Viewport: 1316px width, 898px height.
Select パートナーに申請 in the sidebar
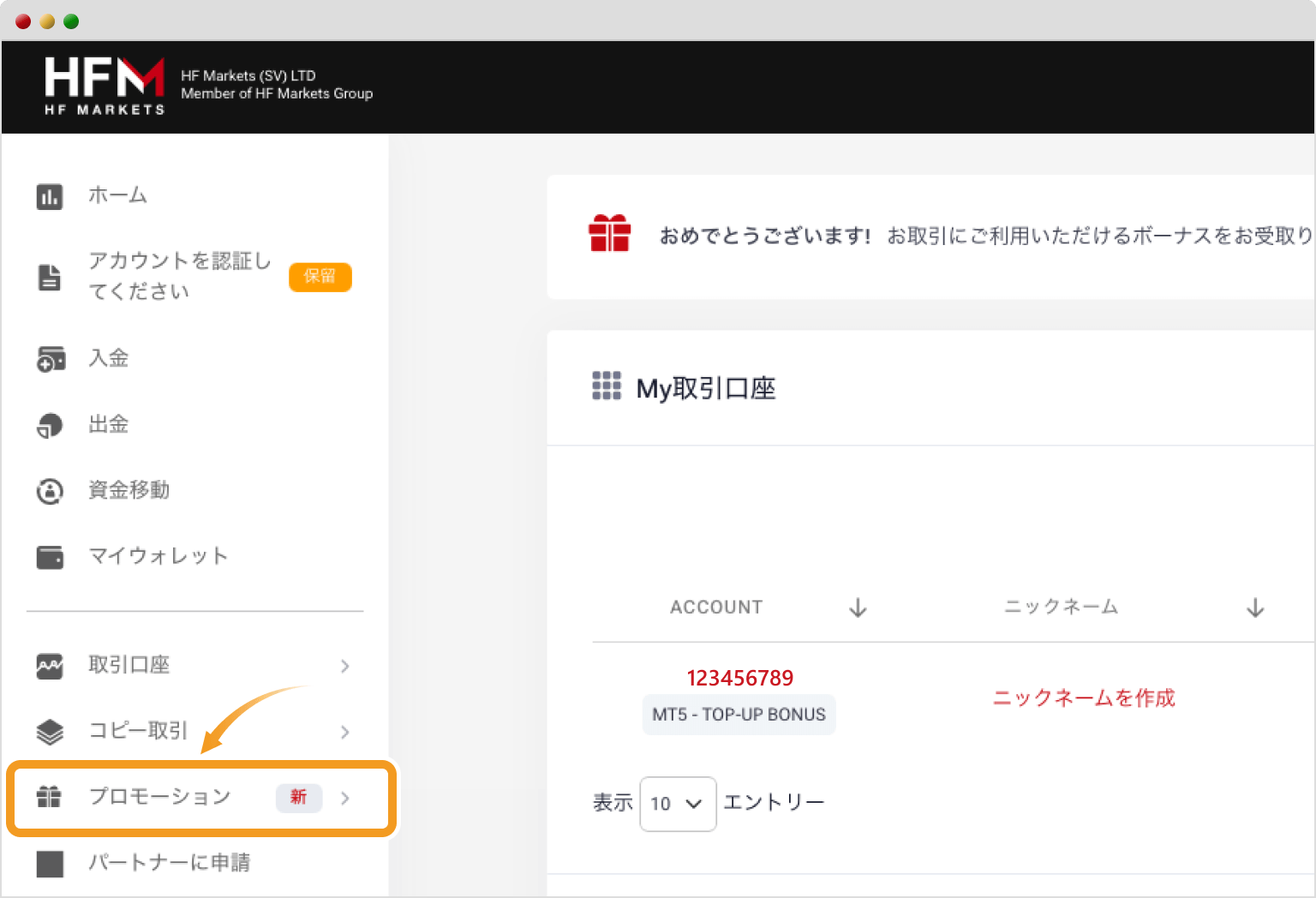pos(170,864)
